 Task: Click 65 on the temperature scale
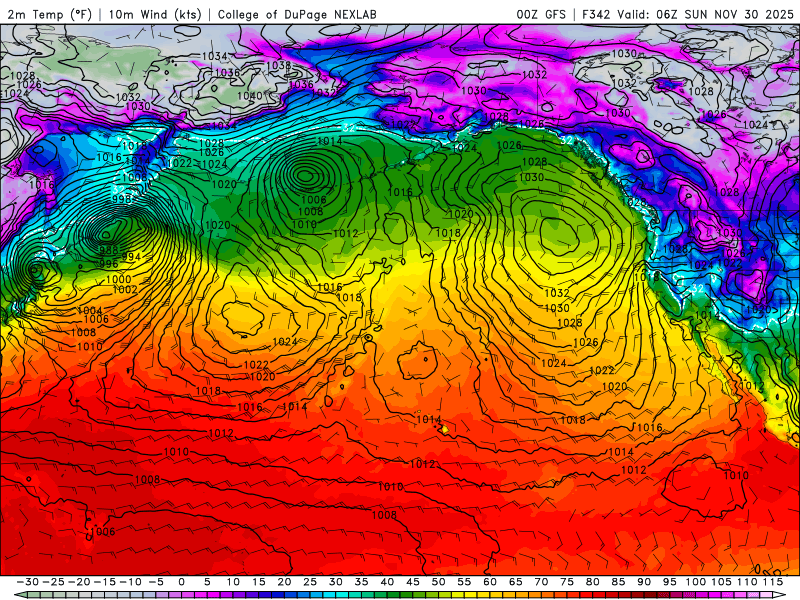[x=515, y=582]
